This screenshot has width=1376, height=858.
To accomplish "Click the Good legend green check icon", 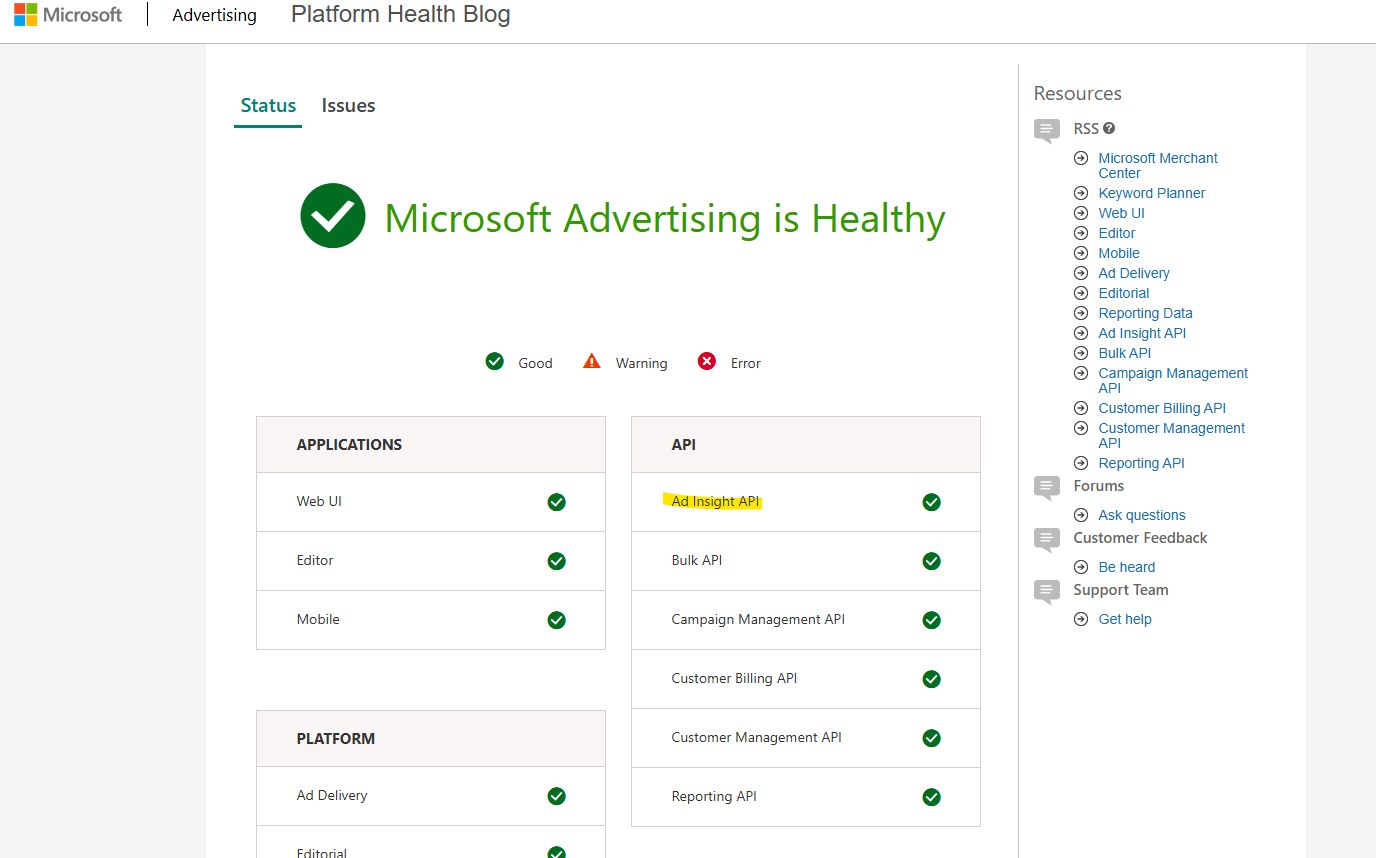I will tap(494, 361).
